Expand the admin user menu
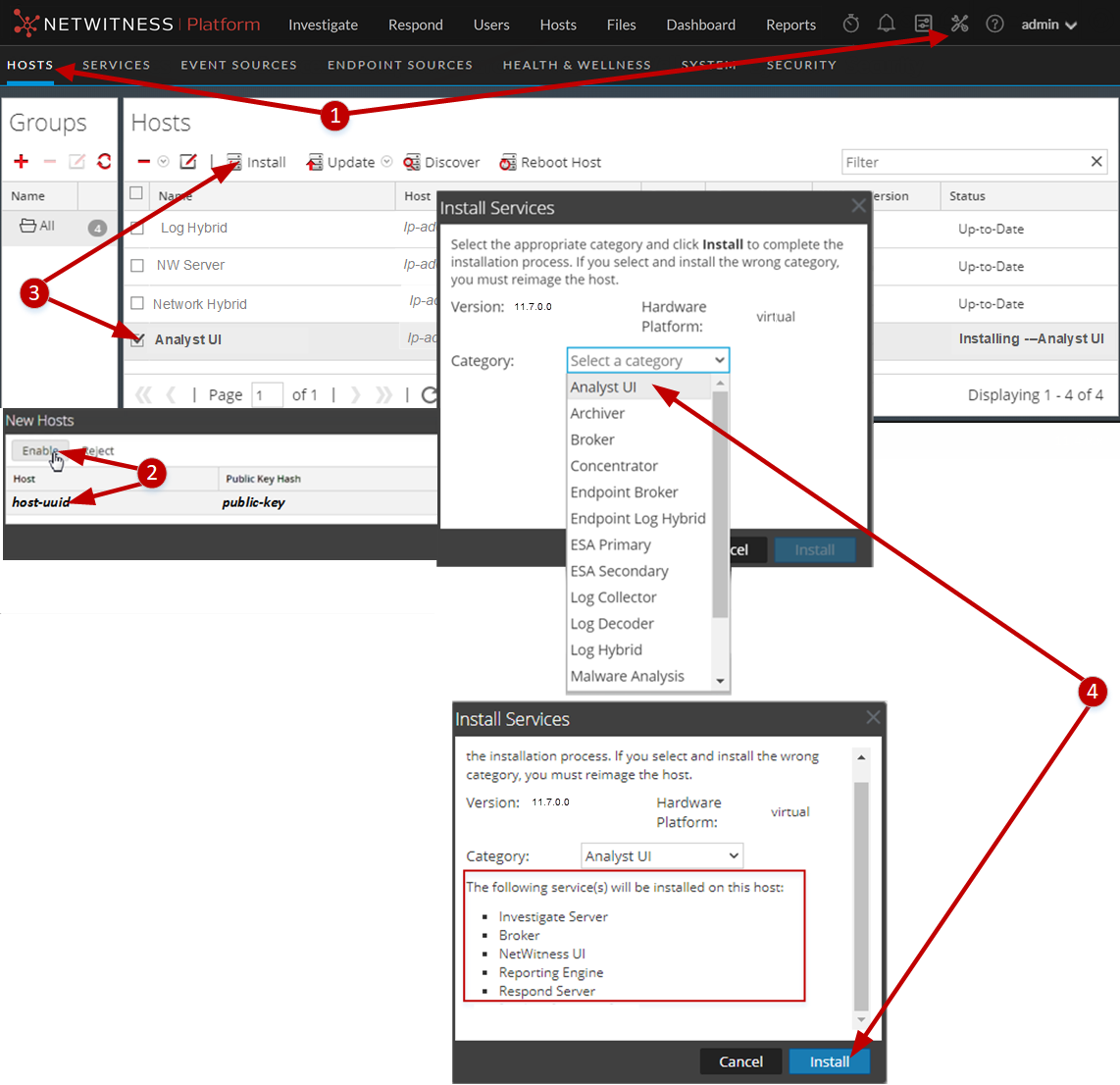 (1048, 25)
